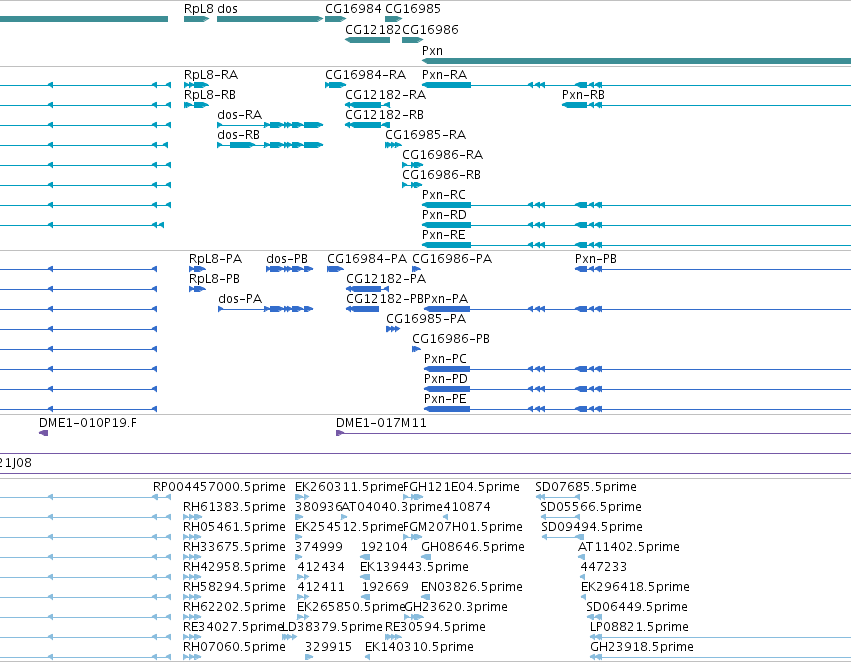The width and height of the screenshot is (851, 662).
Task: Click EST FGH121E04.5prime label
Action: tap(462, 487)
